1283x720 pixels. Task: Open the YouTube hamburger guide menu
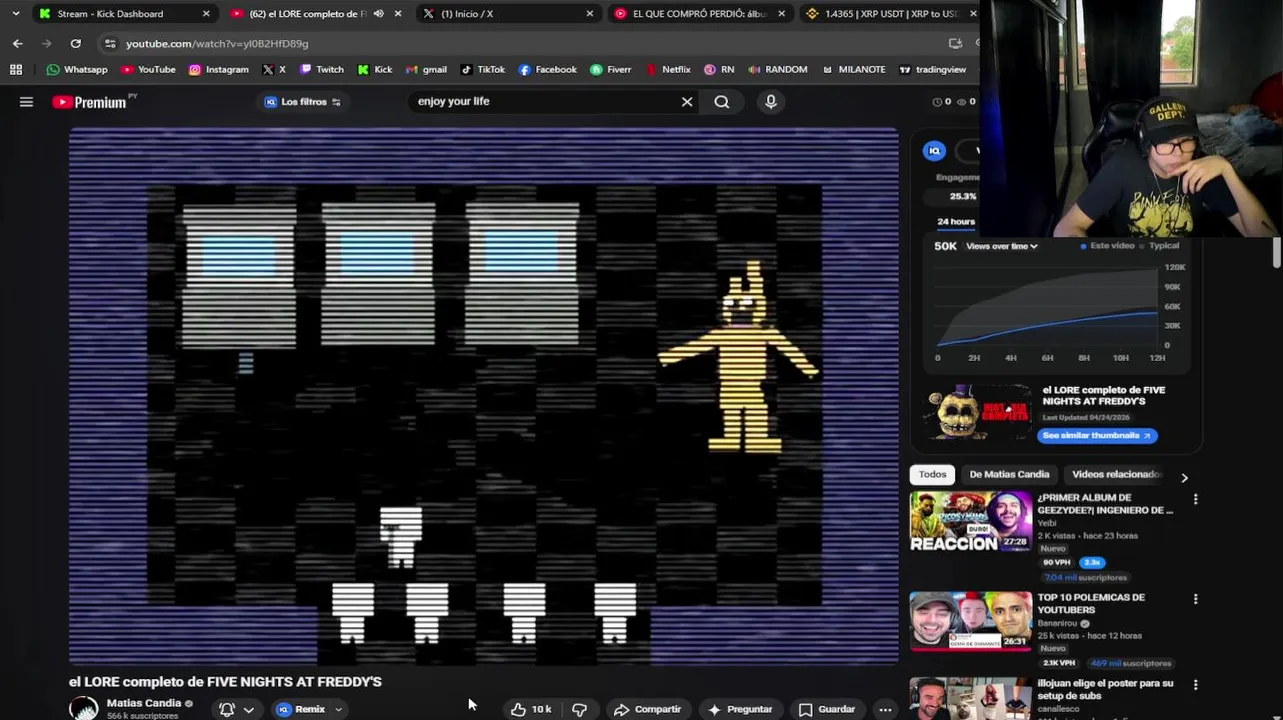(26, 102)
